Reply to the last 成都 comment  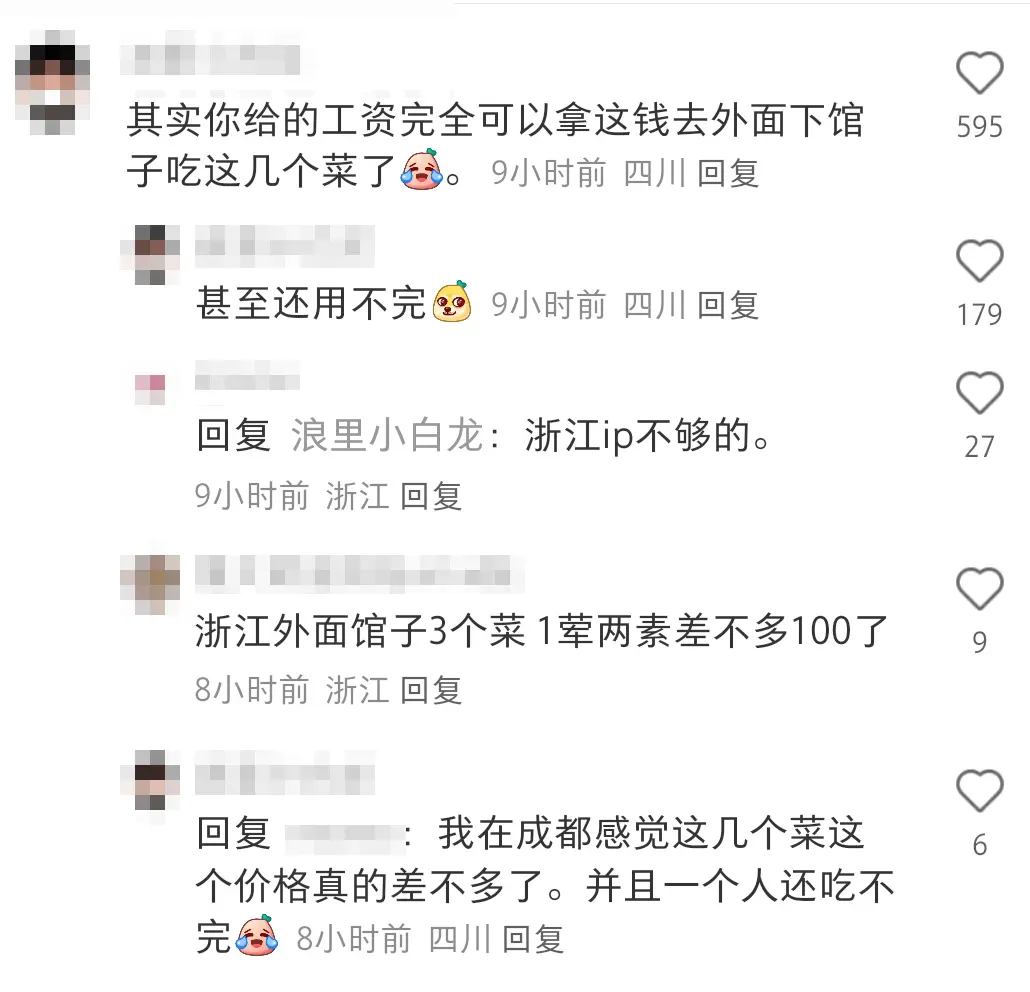tap(533, 939)
